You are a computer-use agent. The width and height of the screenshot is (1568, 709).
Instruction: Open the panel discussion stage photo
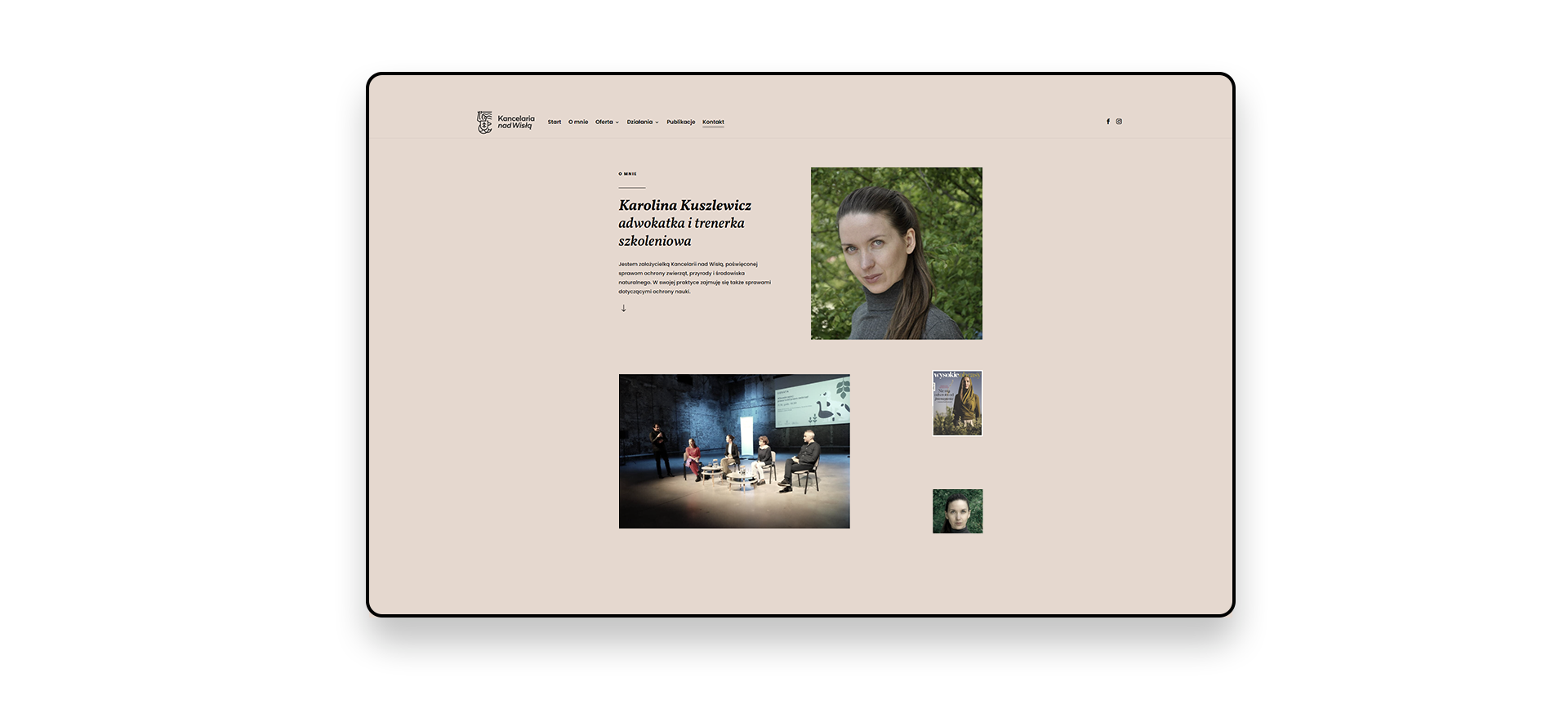pyautogui.click(x=733, y=451)
